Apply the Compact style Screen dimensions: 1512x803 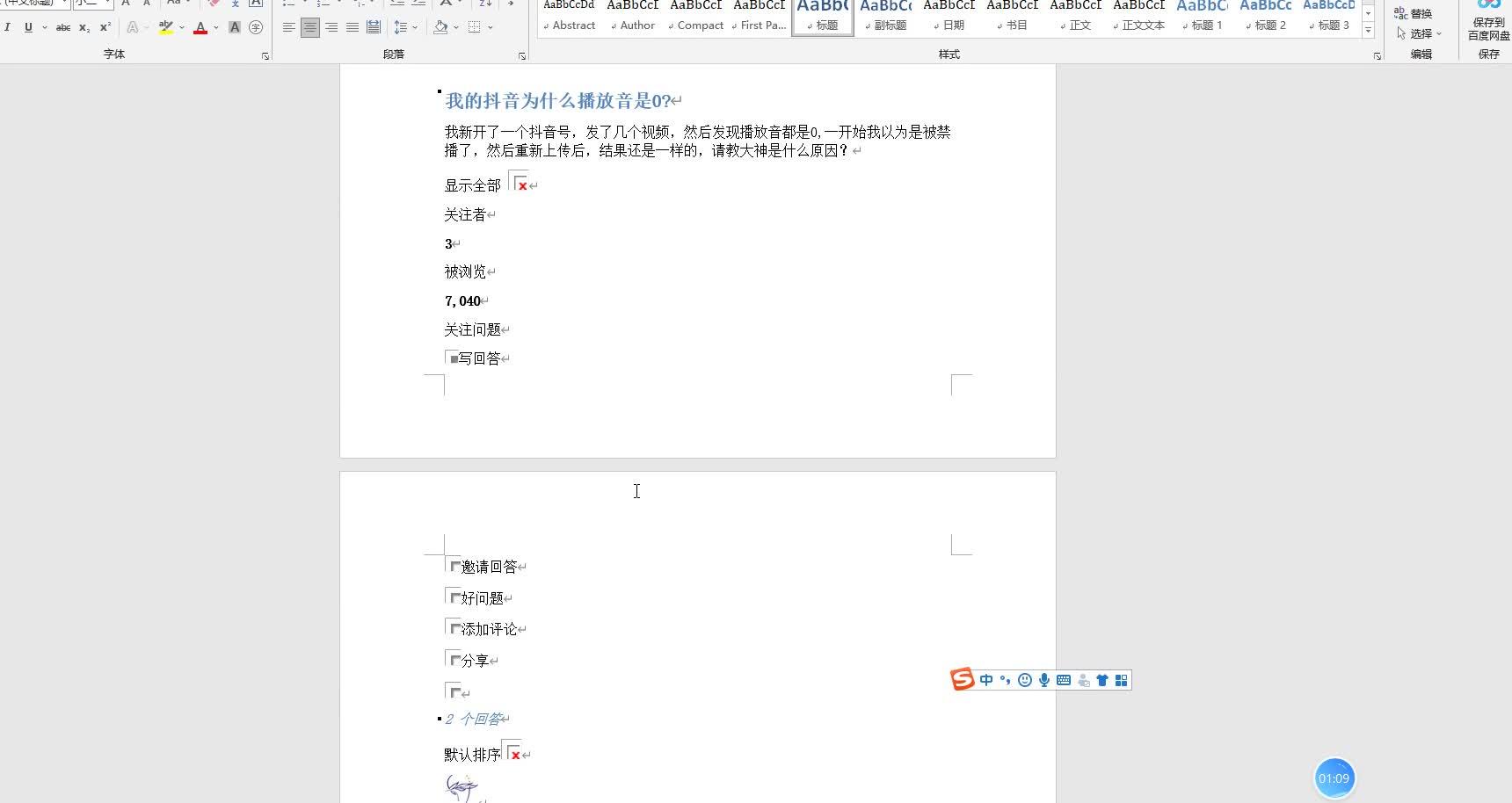coord(696,17)
